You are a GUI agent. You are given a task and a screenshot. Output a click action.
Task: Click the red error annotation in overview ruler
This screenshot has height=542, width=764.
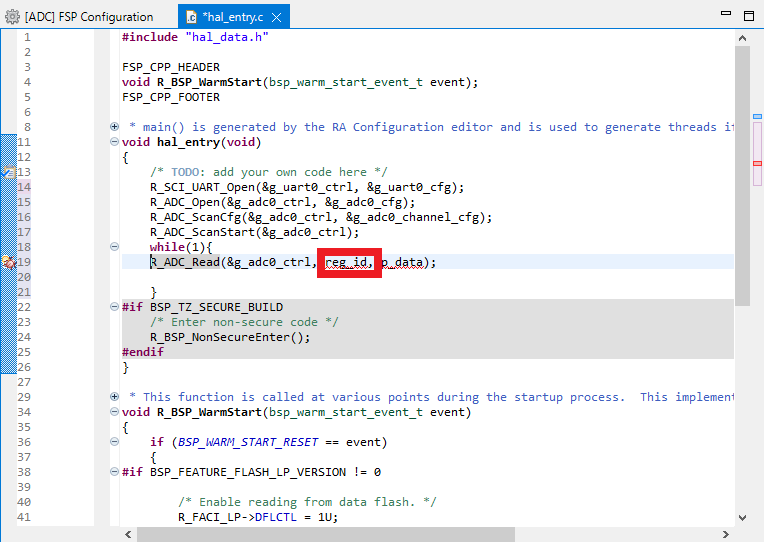(x=757, y=164)
